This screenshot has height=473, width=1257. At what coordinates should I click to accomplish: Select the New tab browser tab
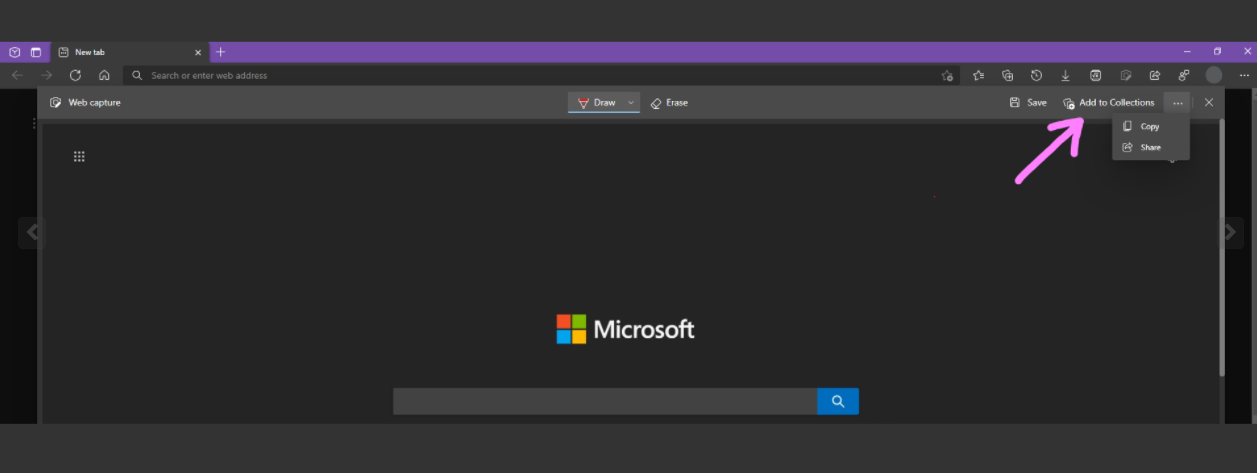pos(129,52)
